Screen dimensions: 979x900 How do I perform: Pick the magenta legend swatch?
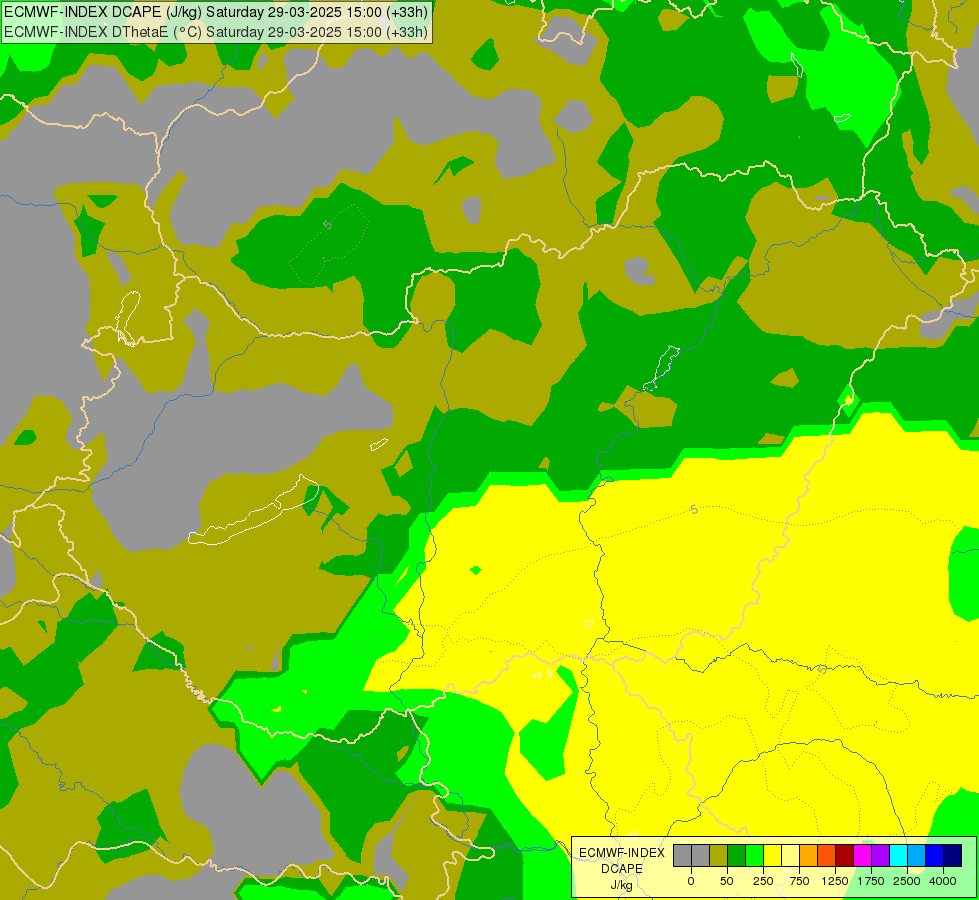(x=863, y=856)
